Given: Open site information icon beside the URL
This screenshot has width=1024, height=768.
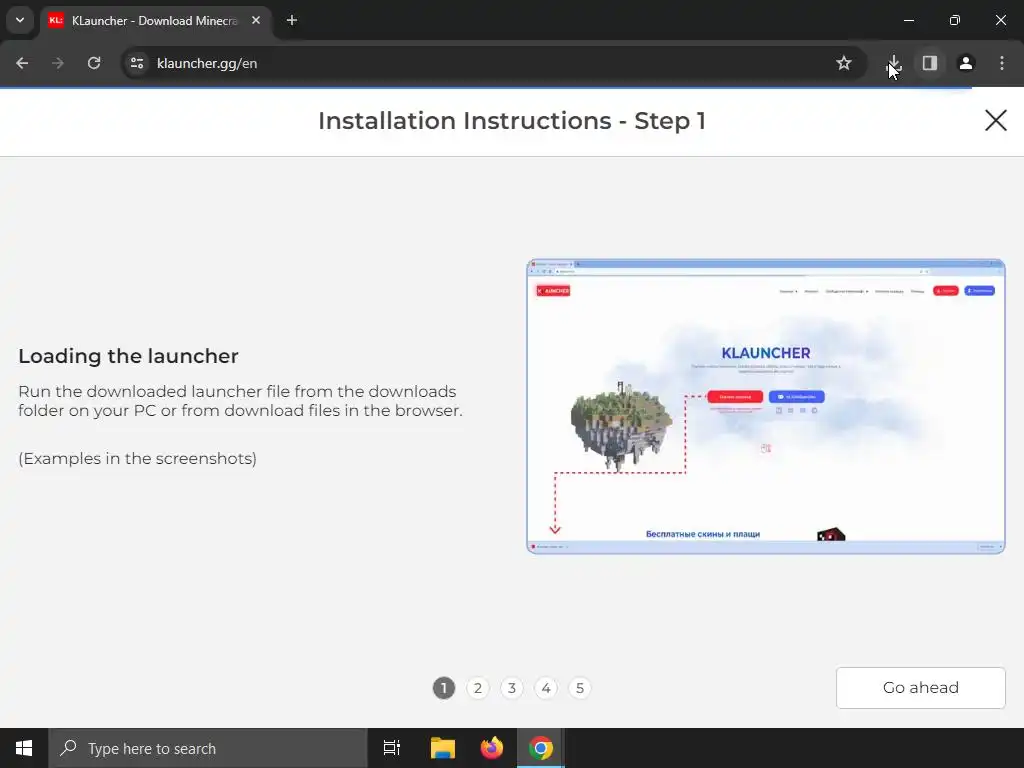Looking at the screenshot, I should (x=137, y=63).
